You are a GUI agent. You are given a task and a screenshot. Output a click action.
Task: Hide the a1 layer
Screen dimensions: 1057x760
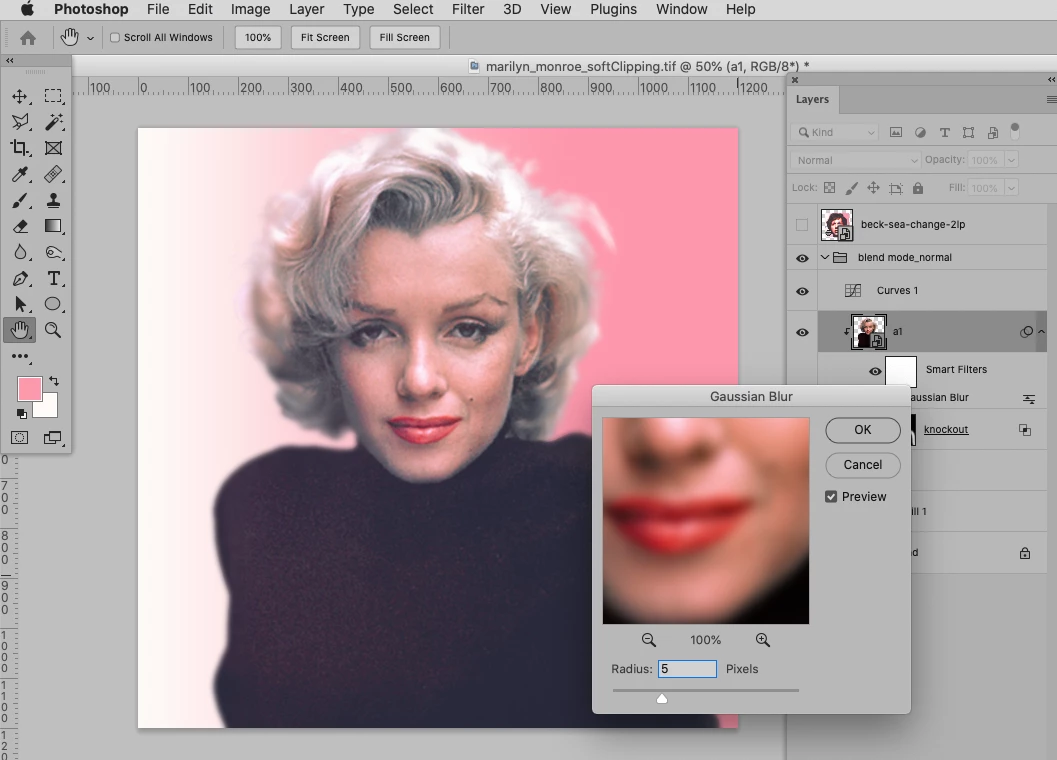click(802, 332)
